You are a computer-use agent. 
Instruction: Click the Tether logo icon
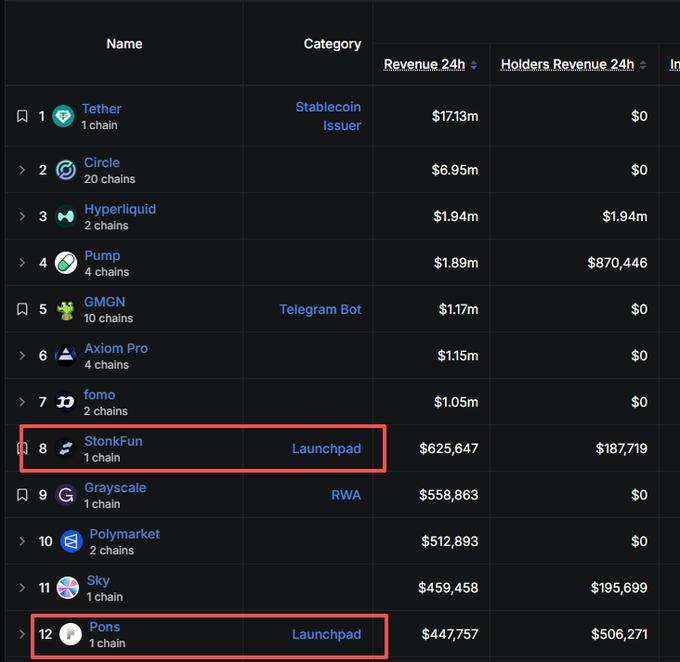(x=63, y=116)
